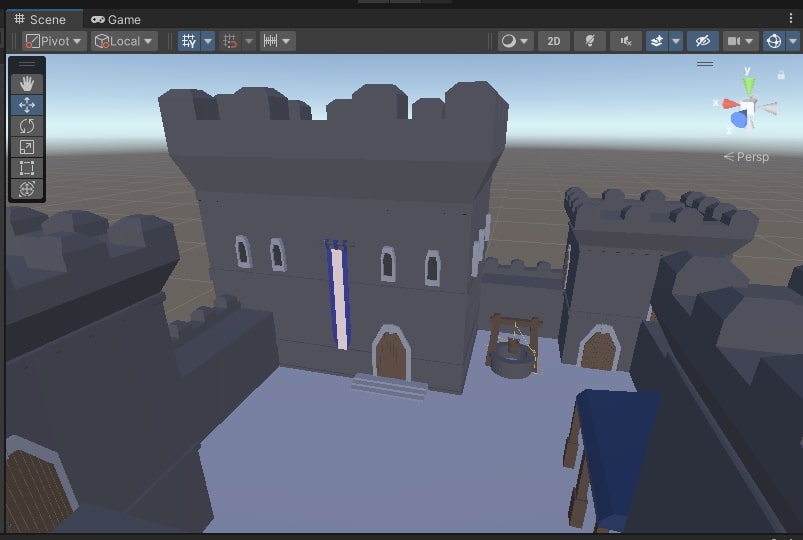
Task: Open the Pivot handle position dropdown
Action: click(54, 41)
